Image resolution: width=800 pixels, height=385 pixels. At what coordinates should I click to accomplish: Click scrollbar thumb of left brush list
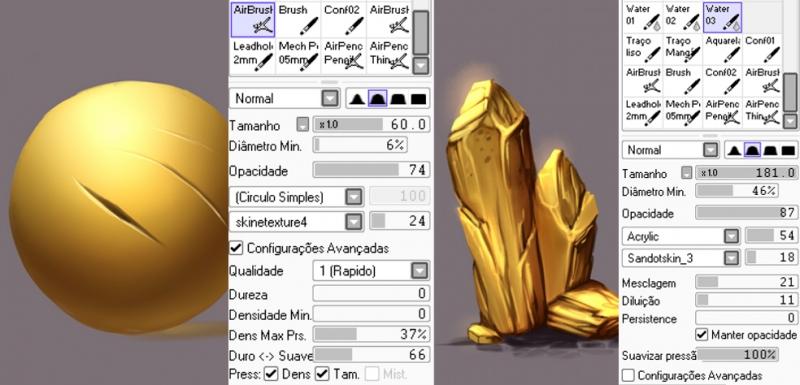[x=420, y=33]
